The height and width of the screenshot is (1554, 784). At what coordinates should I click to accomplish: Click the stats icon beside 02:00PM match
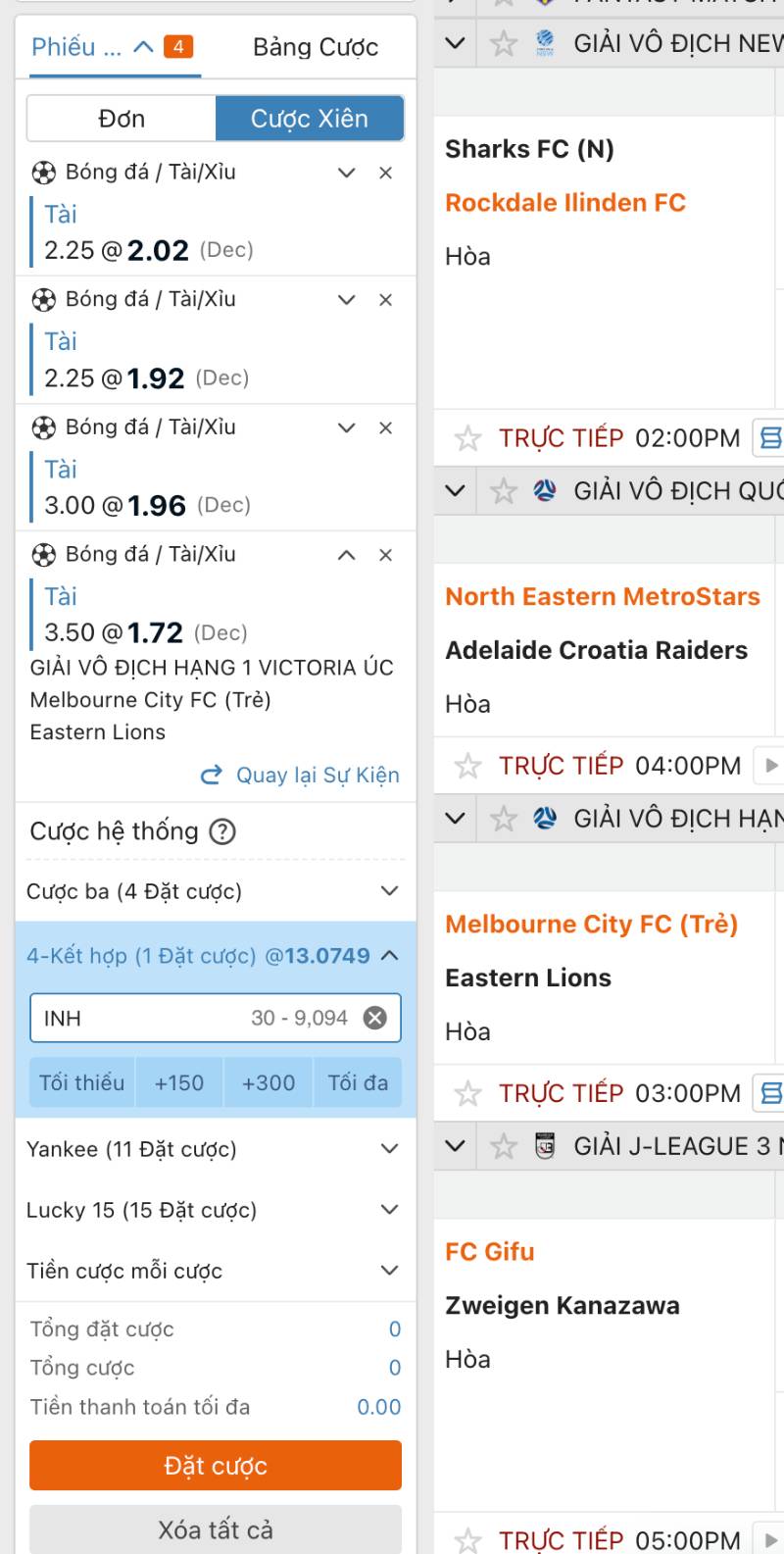[770, 437]
